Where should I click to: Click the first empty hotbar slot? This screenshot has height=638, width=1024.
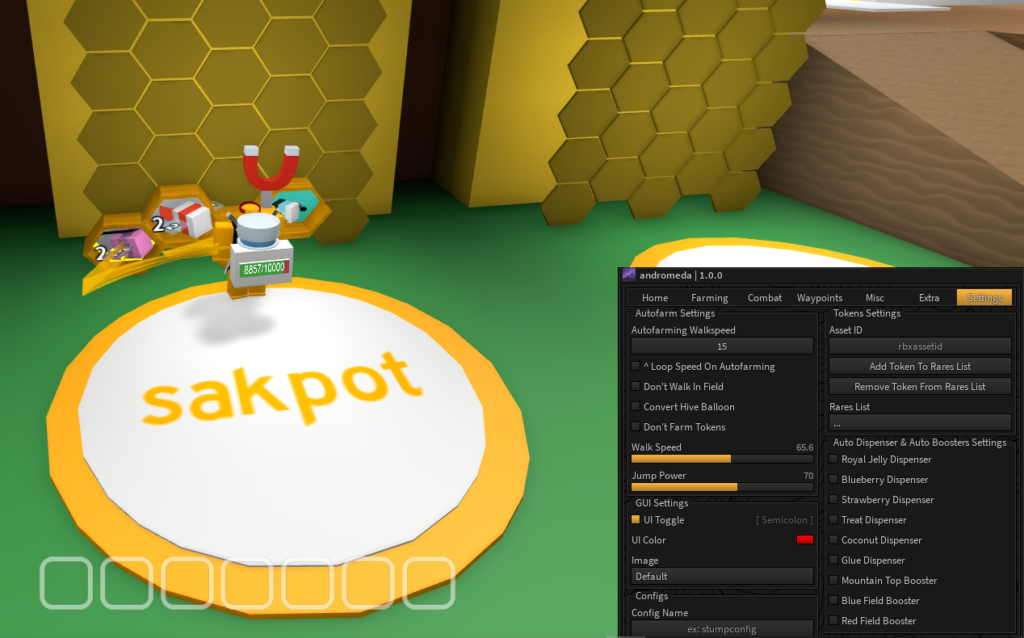[66, 583]
